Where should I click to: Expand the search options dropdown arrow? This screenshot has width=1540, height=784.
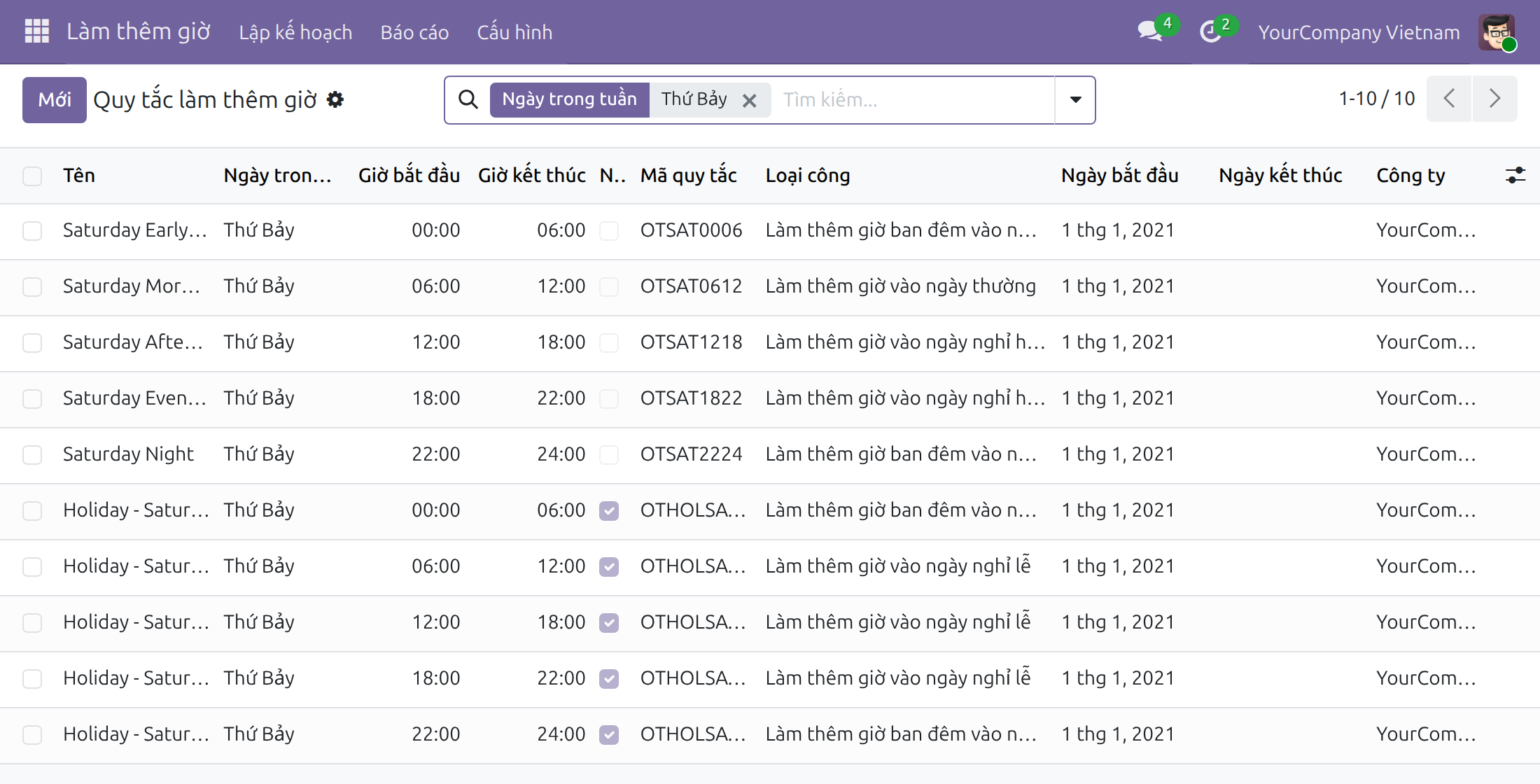(x=1075, y=99)
